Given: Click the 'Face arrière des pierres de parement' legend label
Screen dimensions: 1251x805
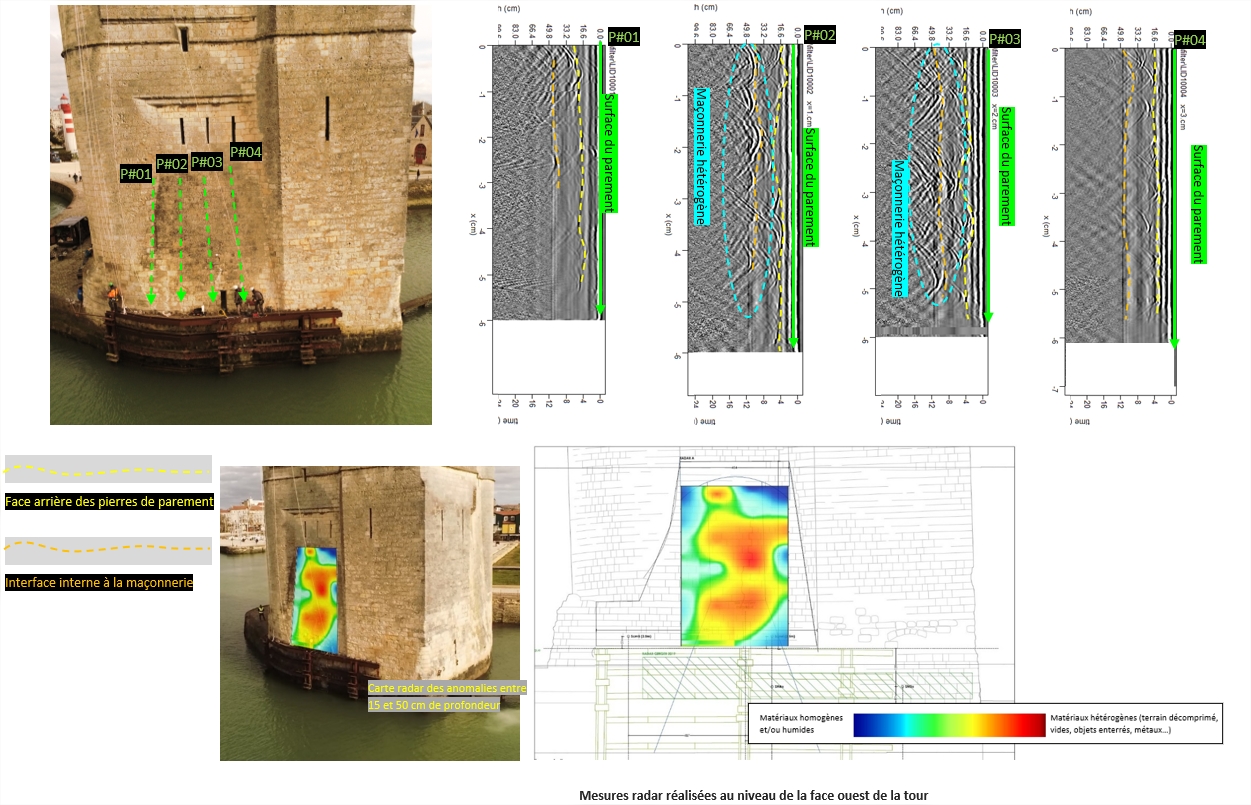Looking at the screenshot, I should [x=109, y=502].
